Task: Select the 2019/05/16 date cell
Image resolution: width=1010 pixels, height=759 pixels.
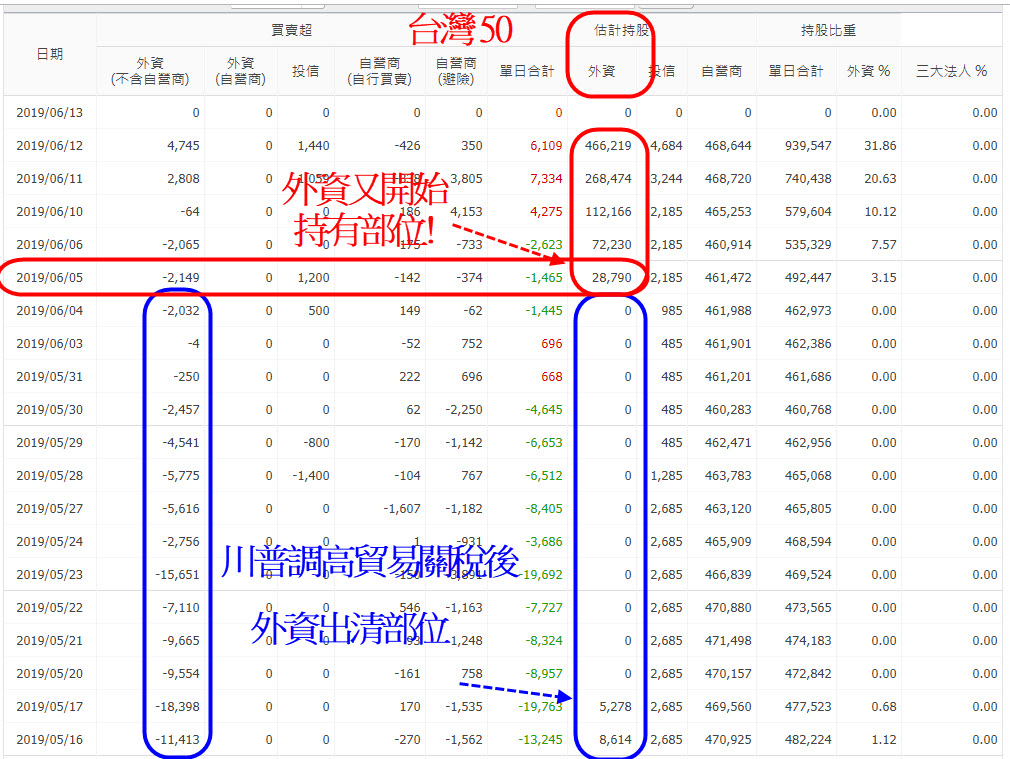Action: click(50, 740)
